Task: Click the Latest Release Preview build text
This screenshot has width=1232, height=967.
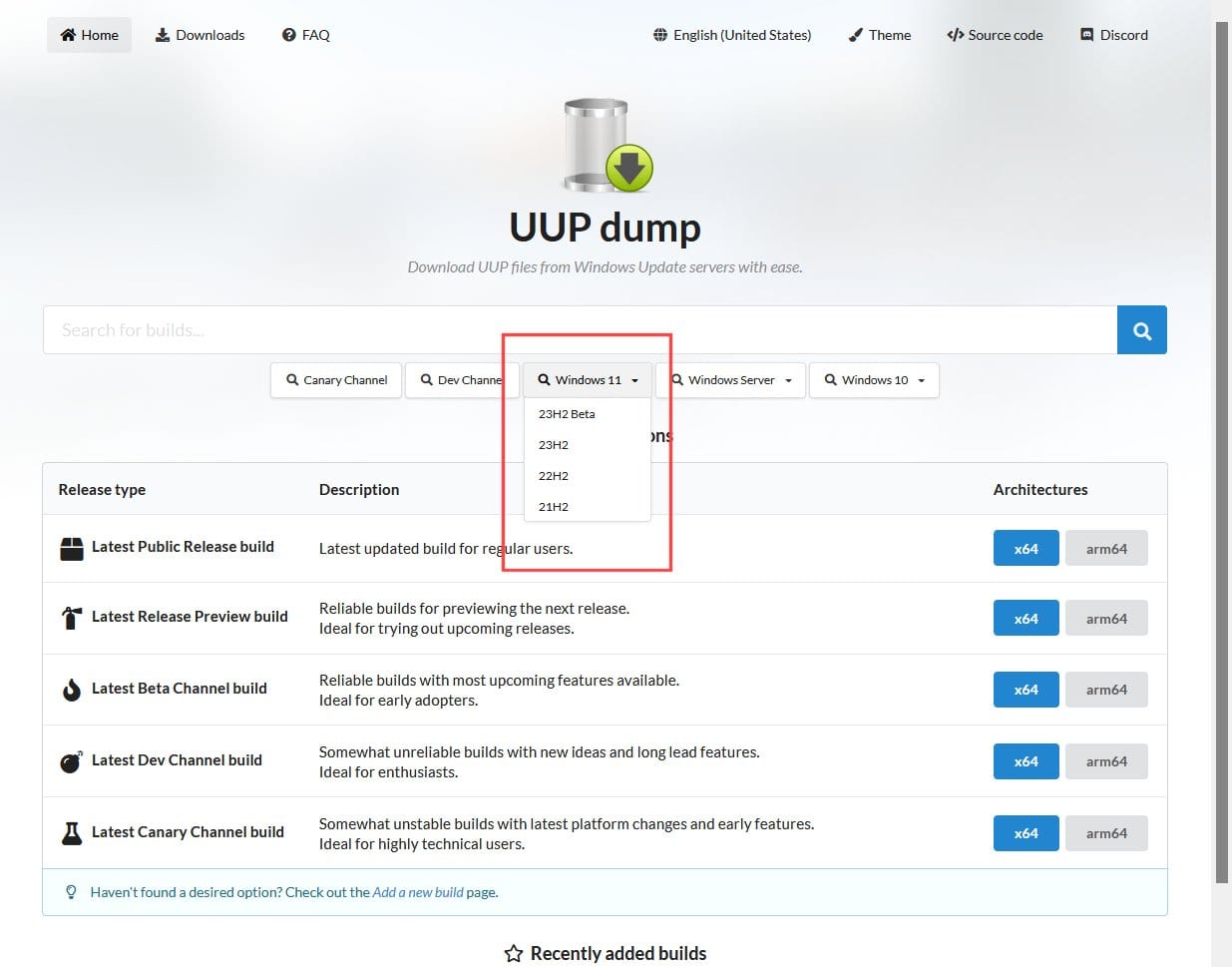Action: (190, 617)
